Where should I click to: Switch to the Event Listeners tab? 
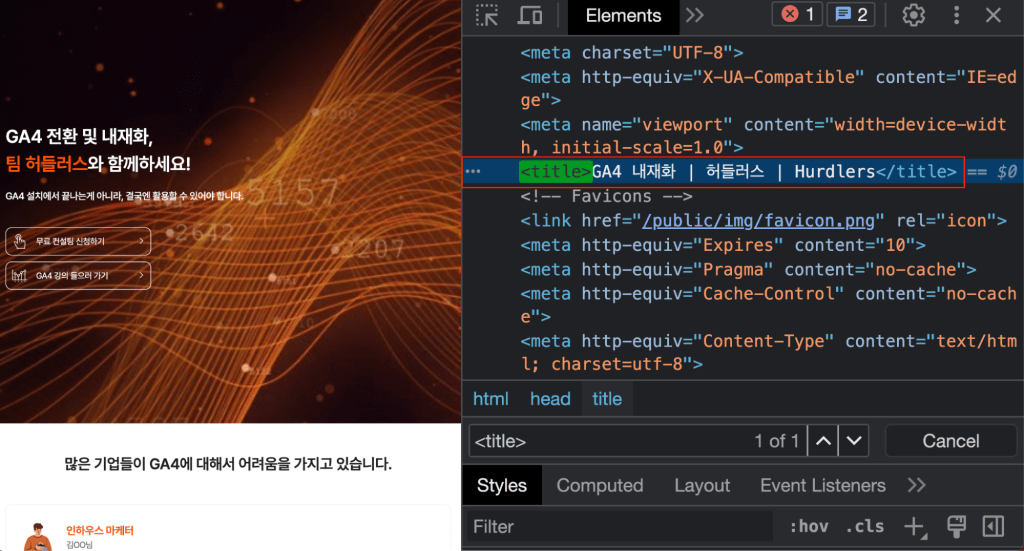coord(823,485)
